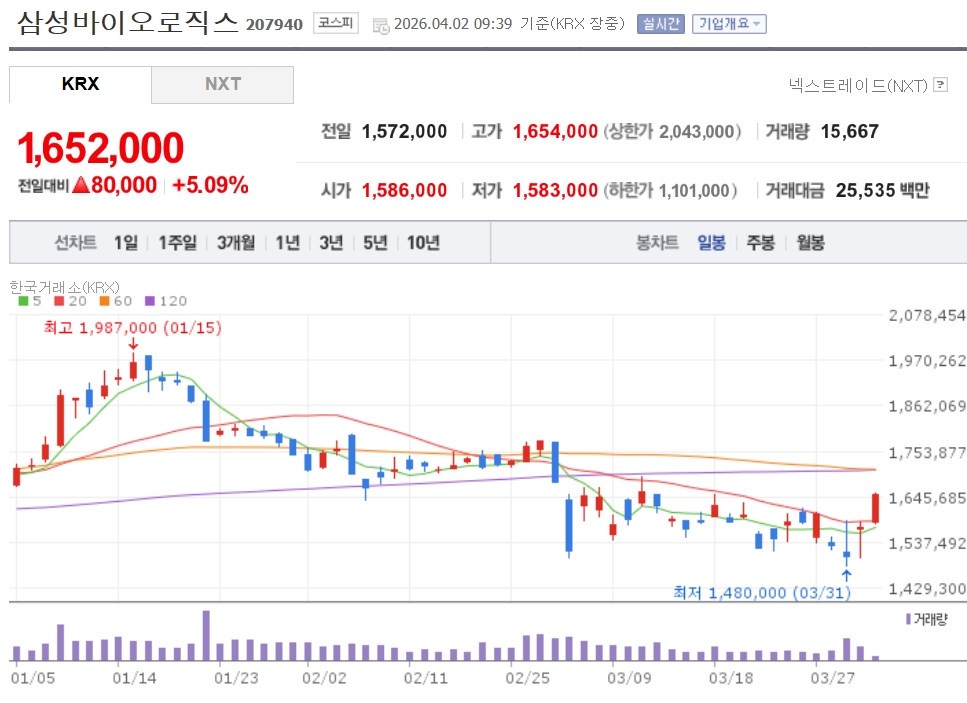
Task: Click the 한국거래소(KRX) chart caption
Action: point(65,287)
